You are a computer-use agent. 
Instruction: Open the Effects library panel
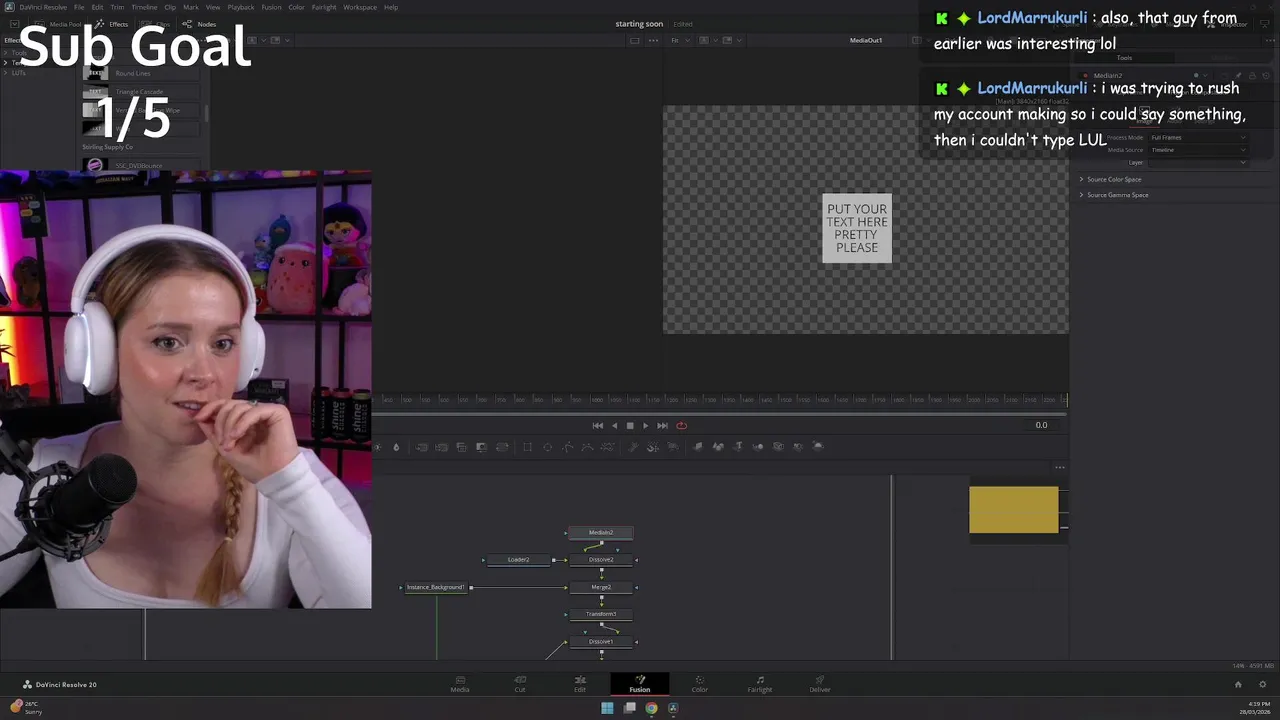click(x=112, y=24)
